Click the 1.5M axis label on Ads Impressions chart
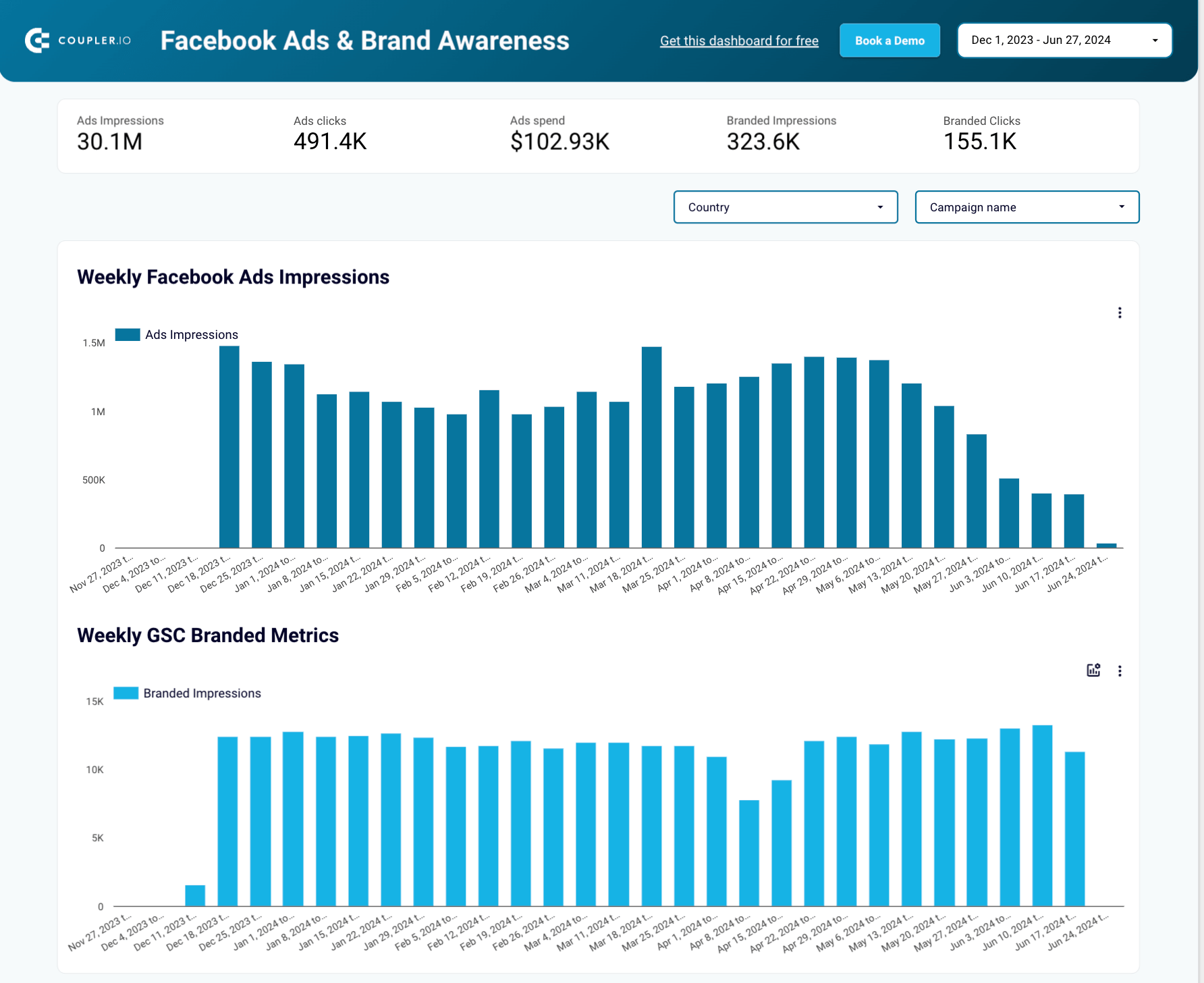The image size is (1204, 983). pos(94,343)
